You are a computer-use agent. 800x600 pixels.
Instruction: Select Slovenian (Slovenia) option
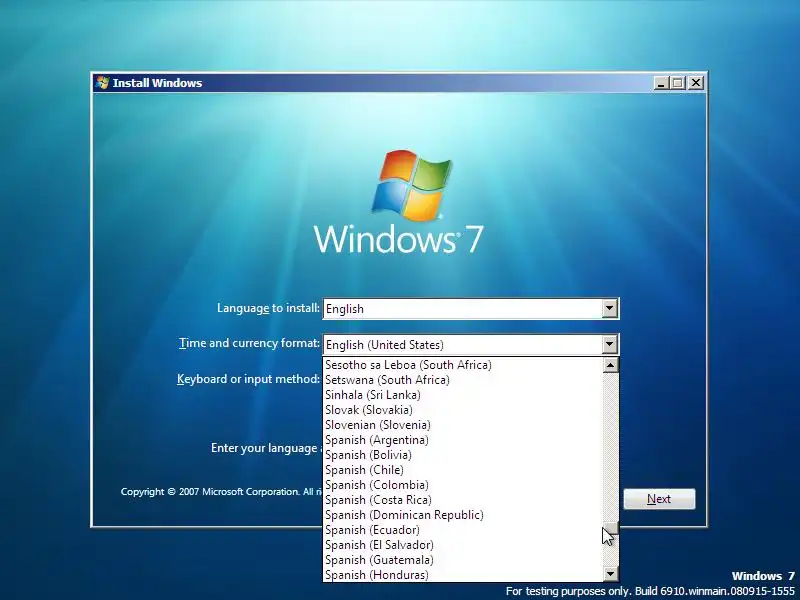[463, 425]
